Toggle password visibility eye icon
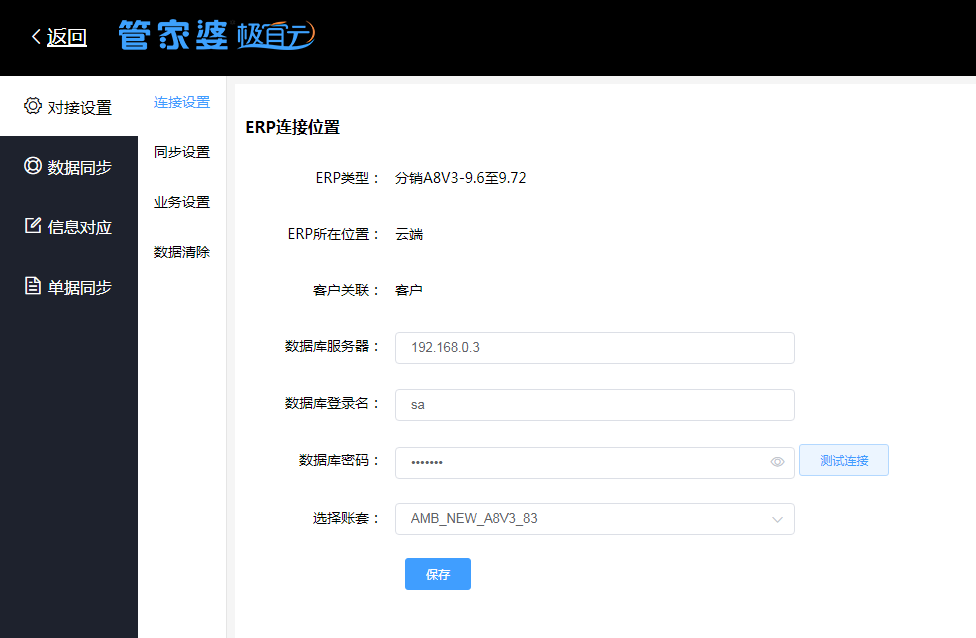This screenshot has height=638, width=976. 777,462
